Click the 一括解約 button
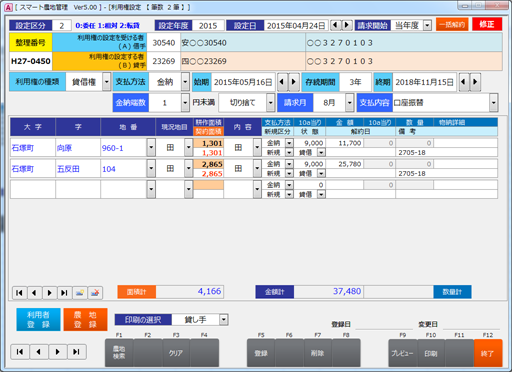Image resolution: width=512 pixels, height=372 pixels. (452, 25)
